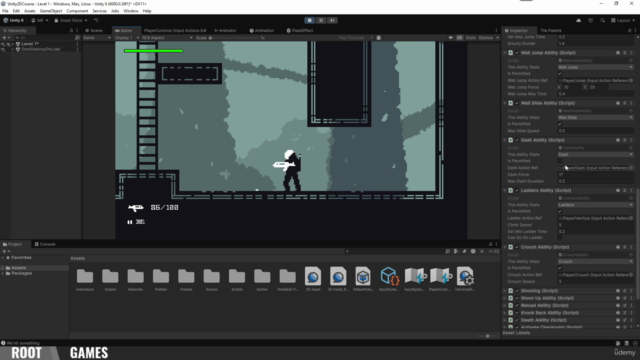Screen dimensions: 640x360
Task: Expand the Level 1 scene in Hierarchy
Action: pyautogui.click(x=13, y=44)
